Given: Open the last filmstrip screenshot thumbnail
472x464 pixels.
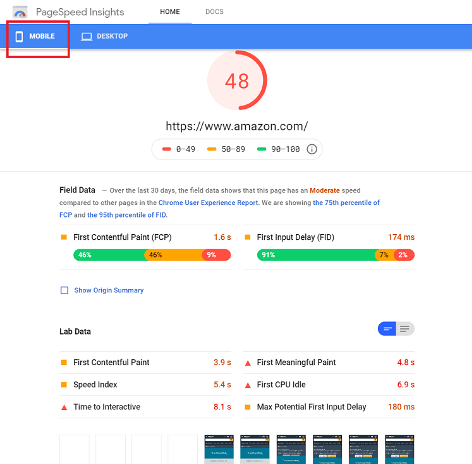Looking at the screenshot, I should [x=399, y=449].
